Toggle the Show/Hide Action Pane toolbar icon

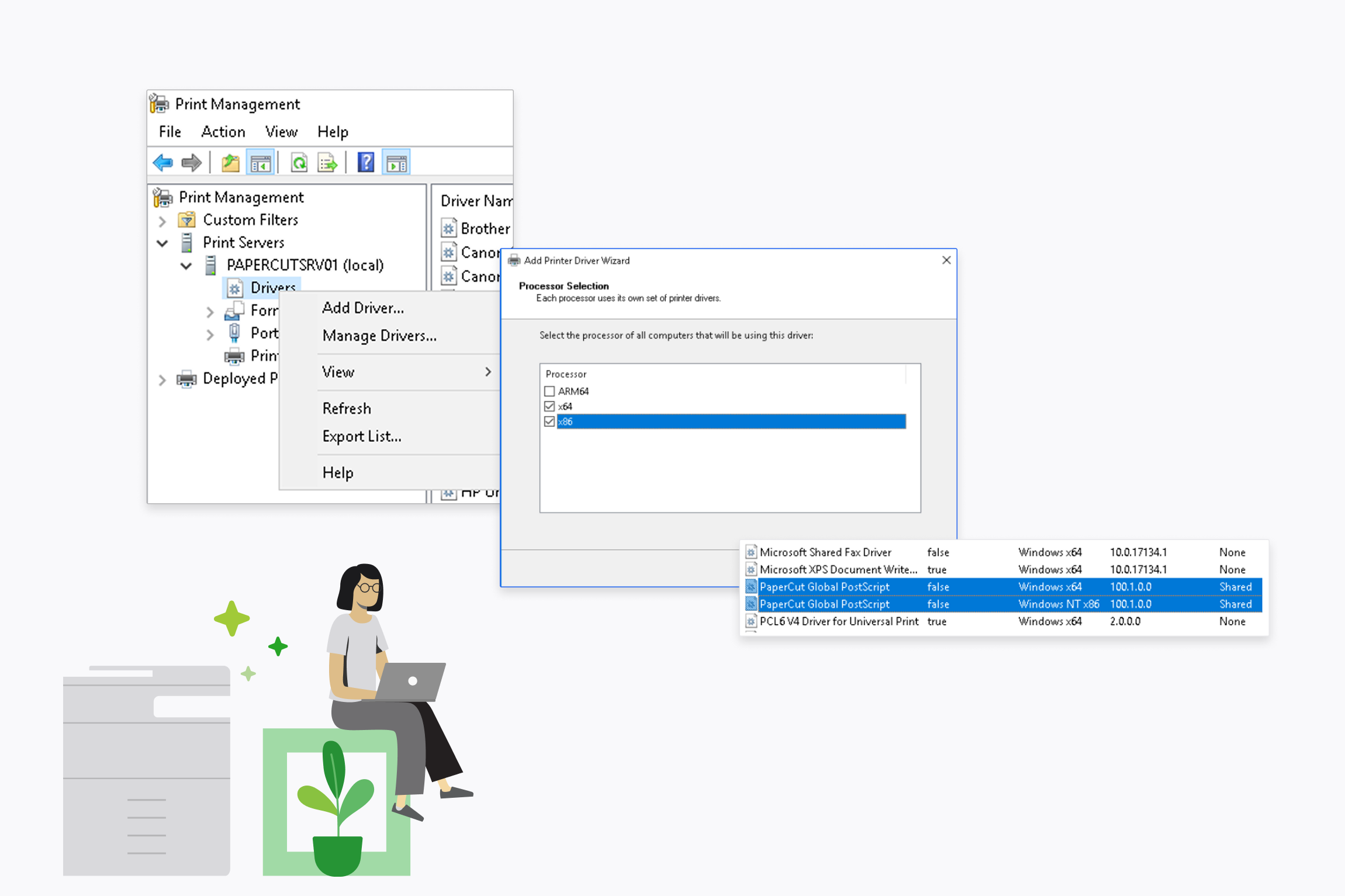[396, 162]
